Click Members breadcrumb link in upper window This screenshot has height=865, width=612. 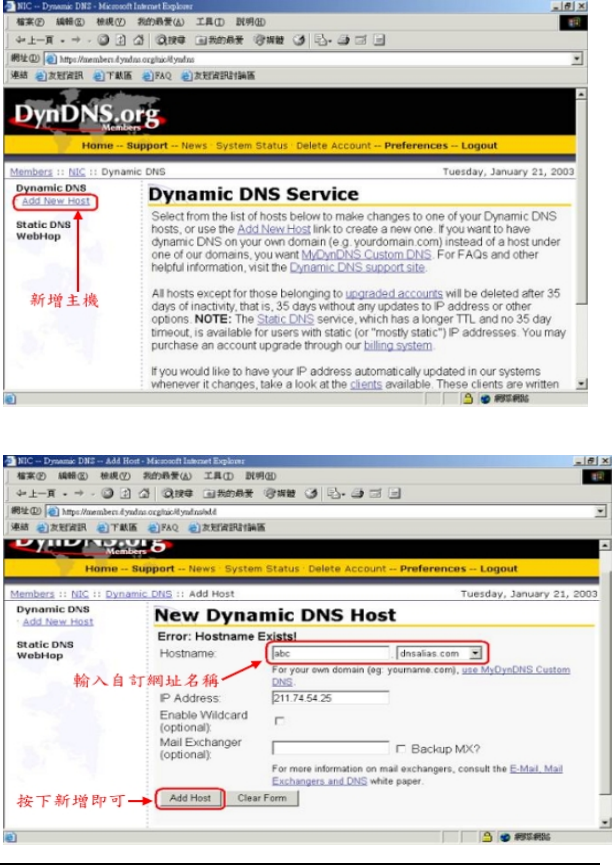click(31, 172)
